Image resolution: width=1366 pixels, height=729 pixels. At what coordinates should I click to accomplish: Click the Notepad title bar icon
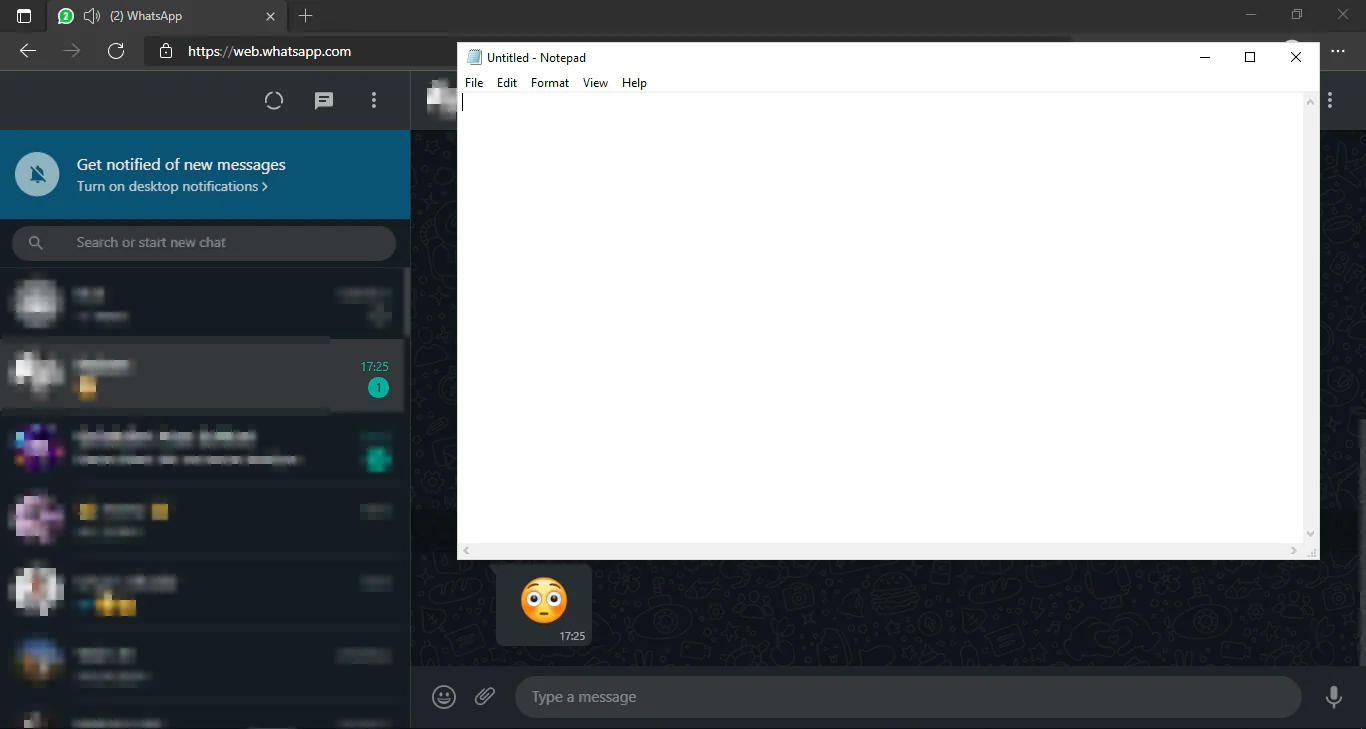[x=474, y=57]
